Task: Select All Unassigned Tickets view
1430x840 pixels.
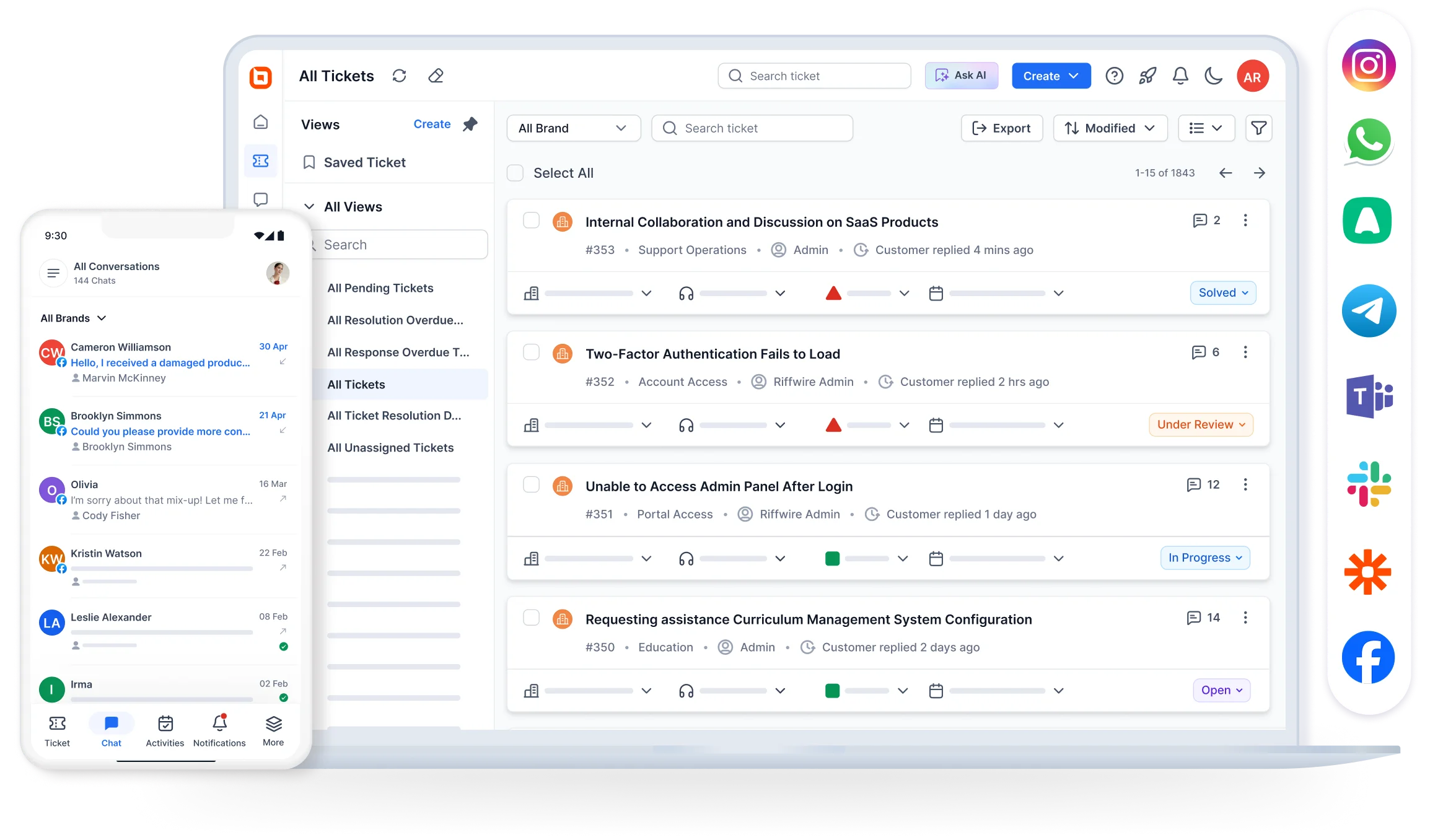Action: pyautogui.click(x=390, y=448)
